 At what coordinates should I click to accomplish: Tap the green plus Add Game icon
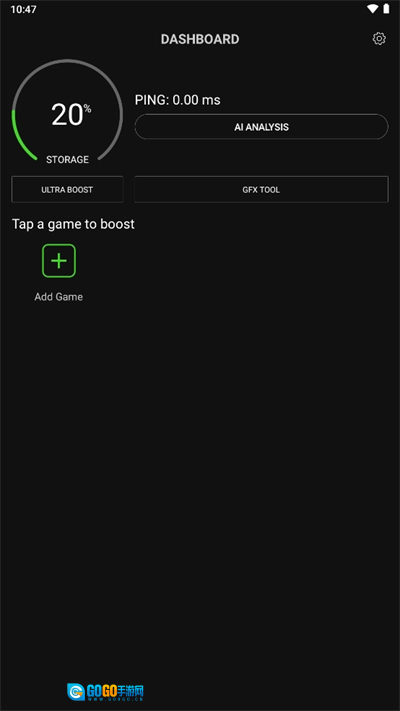[x=59, y=261]
